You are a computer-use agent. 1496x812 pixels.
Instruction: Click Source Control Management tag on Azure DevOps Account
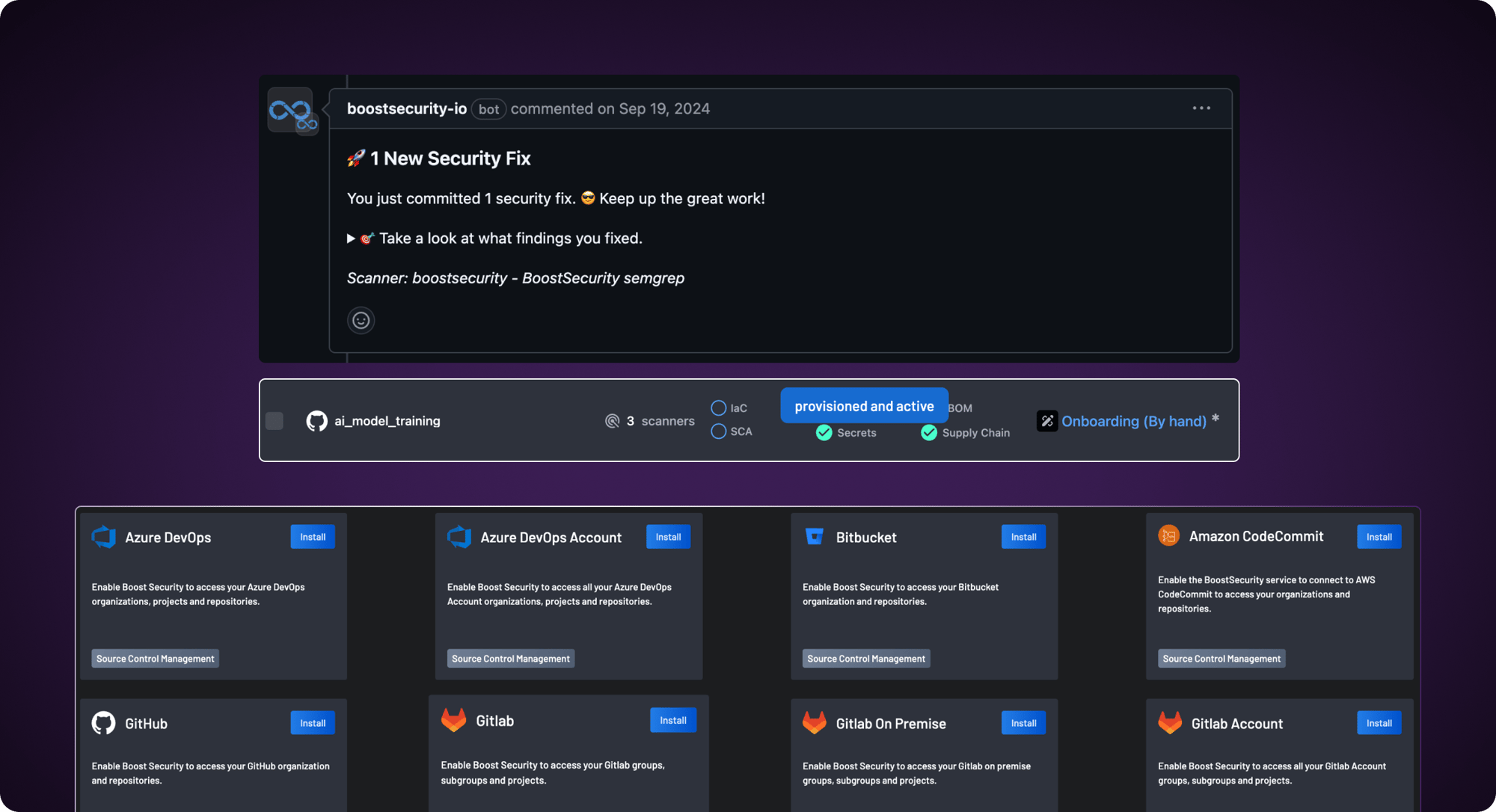[511, 659]
